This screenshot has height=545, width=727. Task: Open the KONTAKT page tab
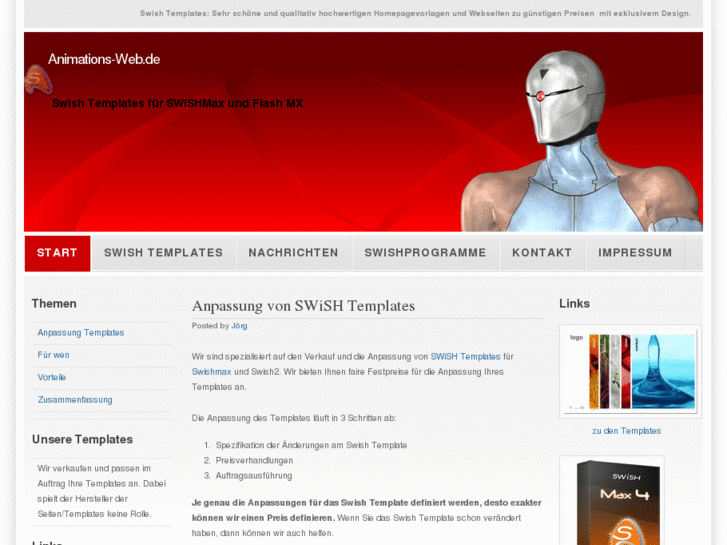(542, 253)
